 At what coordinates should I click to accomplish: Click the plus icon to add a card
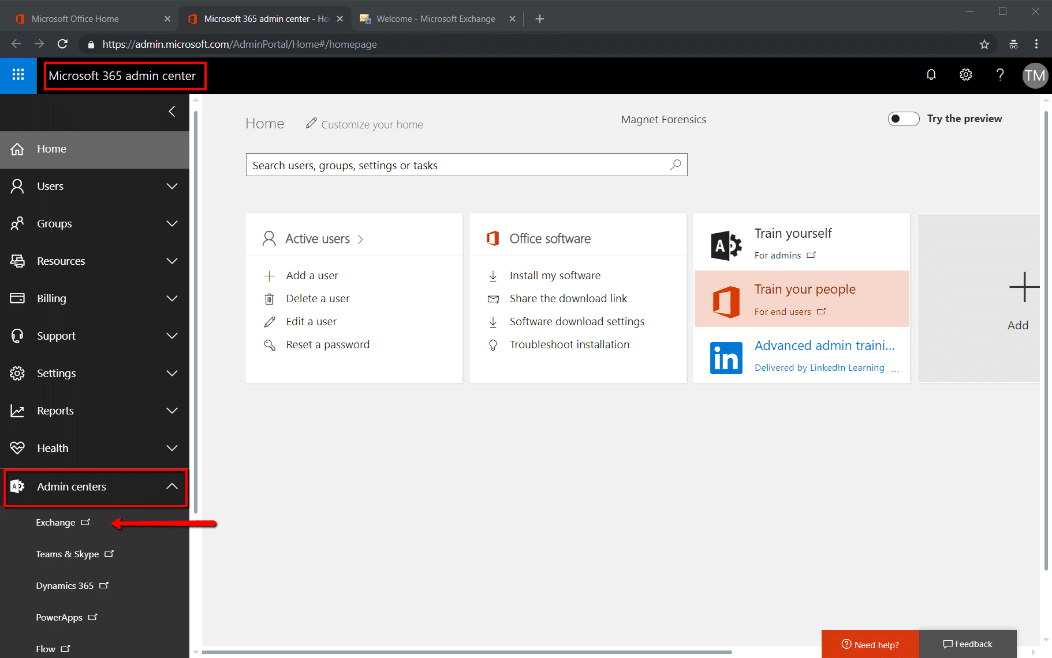1024,288
